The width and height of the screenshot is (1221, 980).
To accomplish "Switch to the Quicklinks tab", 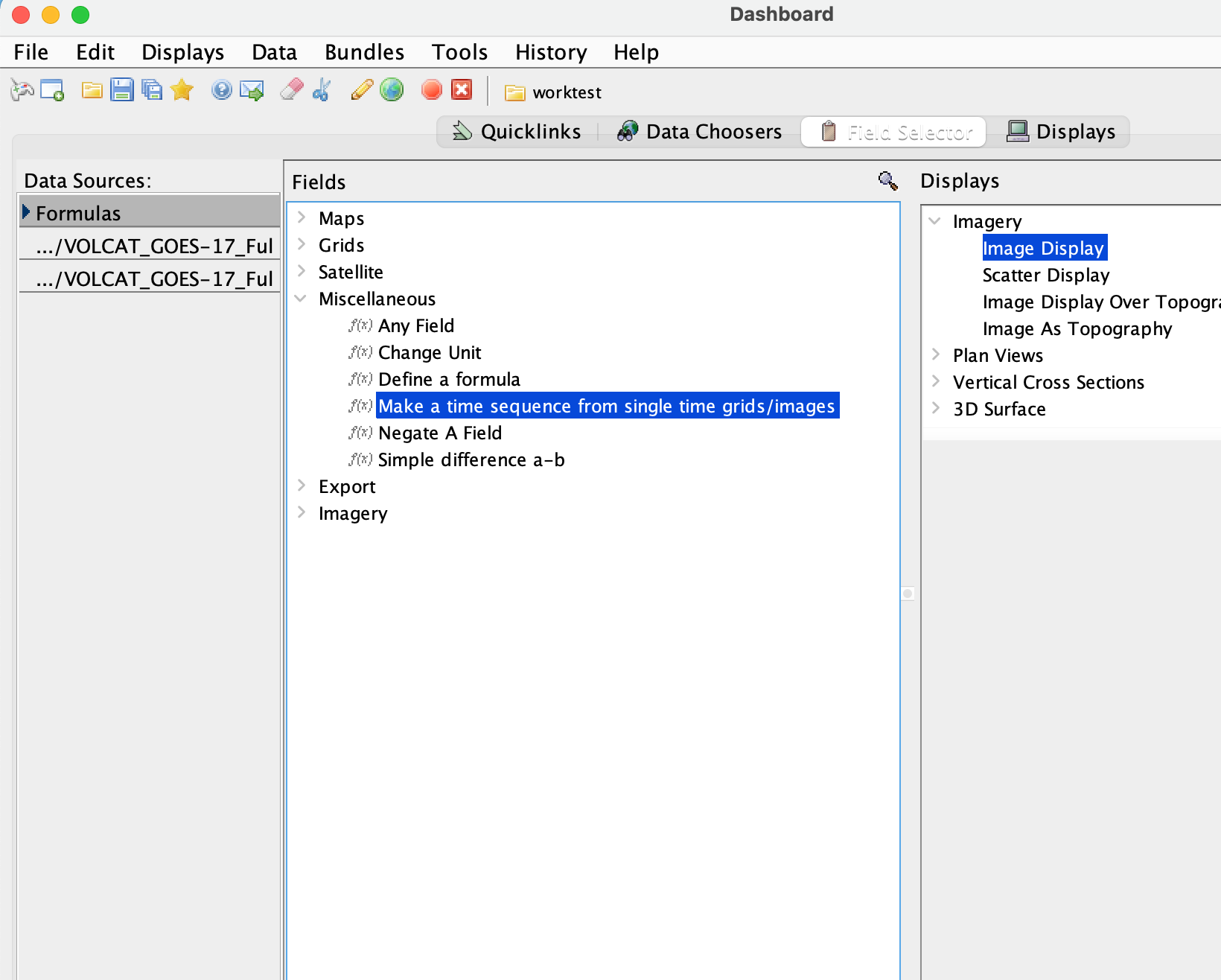I will pos(517,132).
